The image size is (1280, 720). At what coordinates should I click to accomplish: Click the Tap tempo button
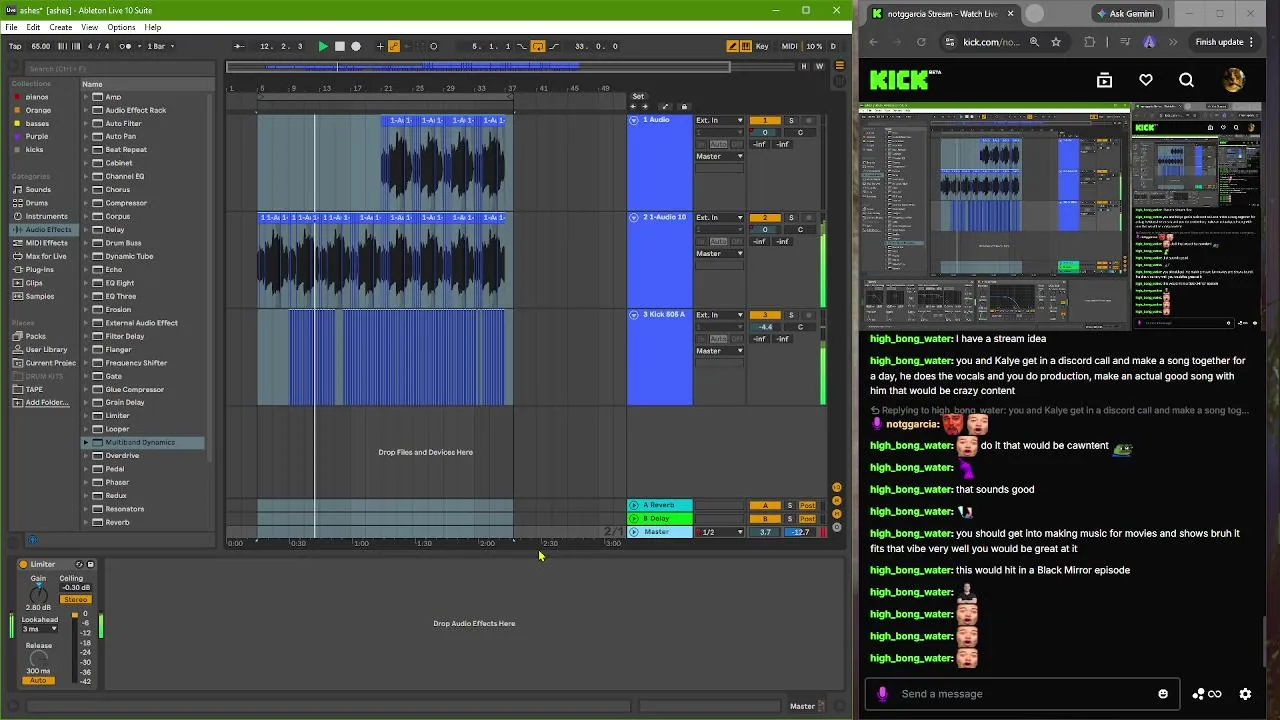(x=15, y=46)
